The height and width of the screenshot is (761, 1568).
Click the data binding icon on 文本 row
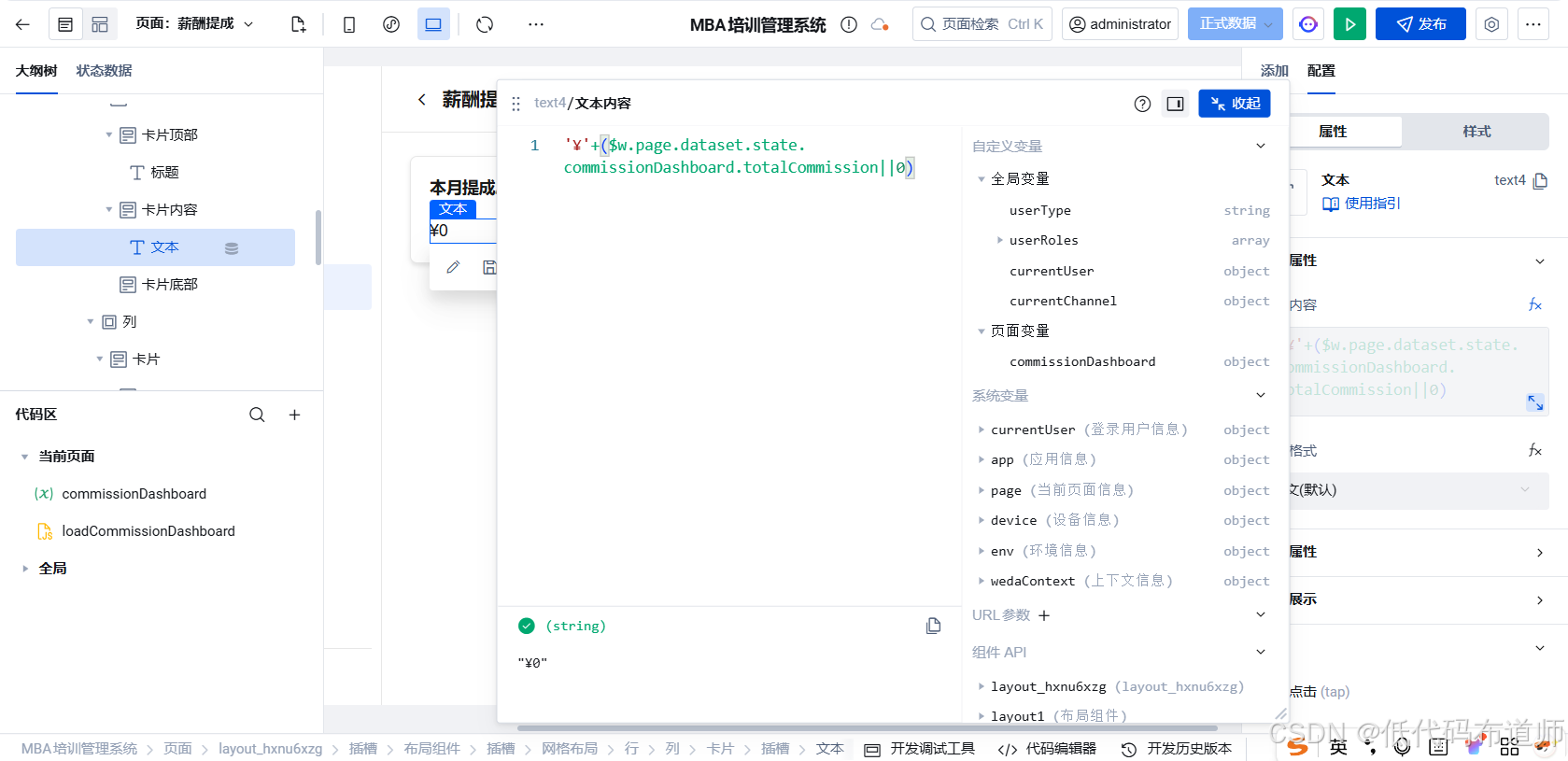point(232,248)
